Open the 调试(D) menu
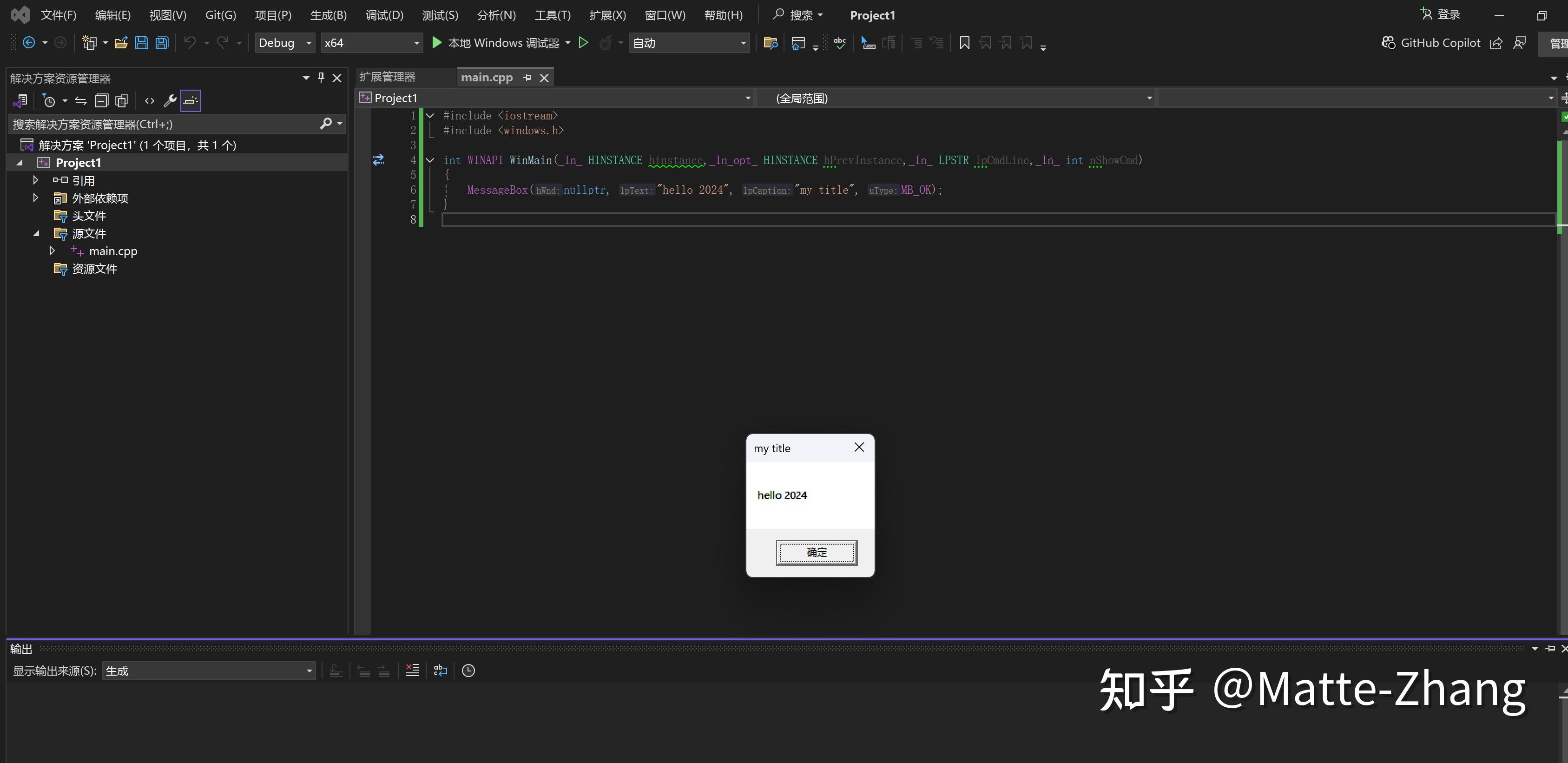The height and width of the screenshot is (763, 1568). click(383, 14)
